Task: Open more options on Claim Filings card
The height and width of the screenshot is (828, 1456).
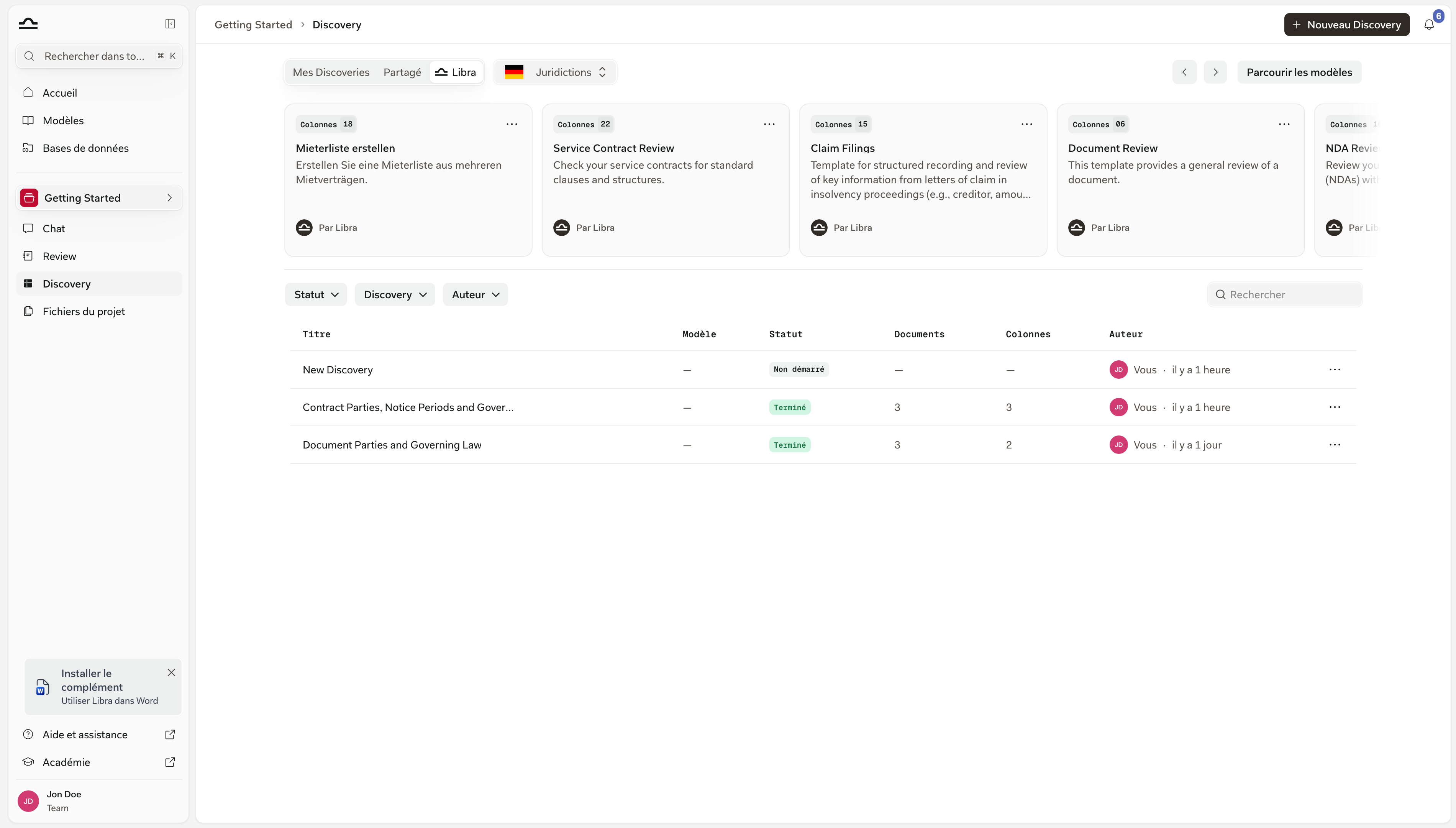Action: tap(1026, 124)
